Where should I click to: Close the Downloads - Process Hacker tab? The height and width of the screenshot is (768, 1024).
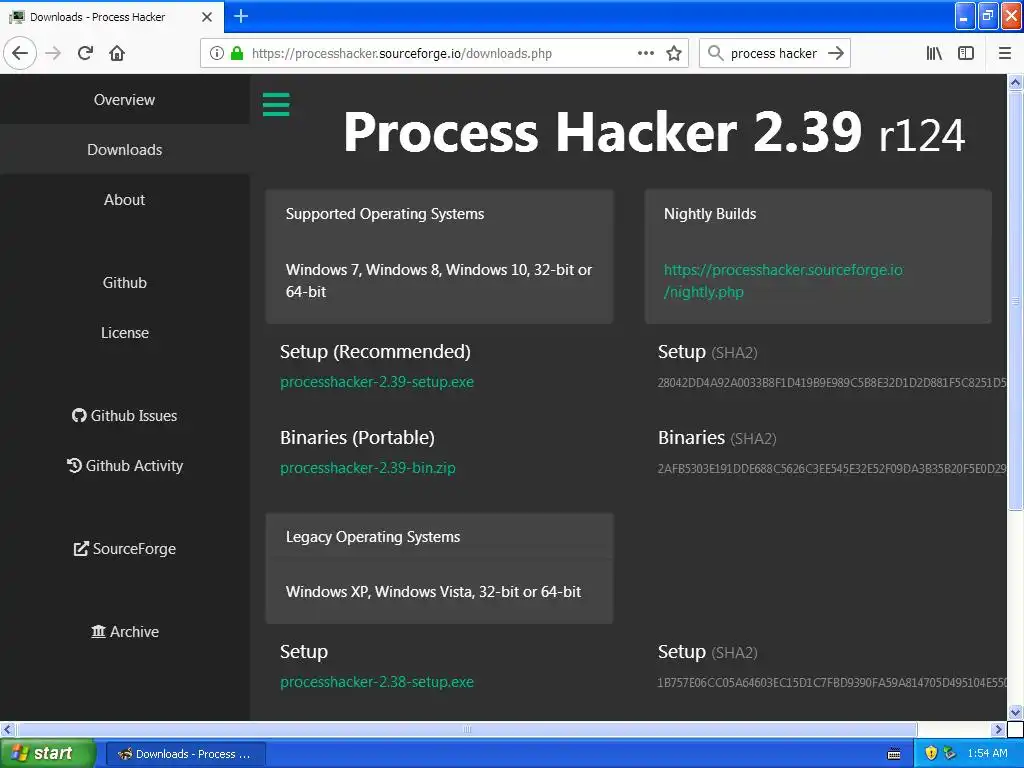pyautogui.click(x=207, y=17)
